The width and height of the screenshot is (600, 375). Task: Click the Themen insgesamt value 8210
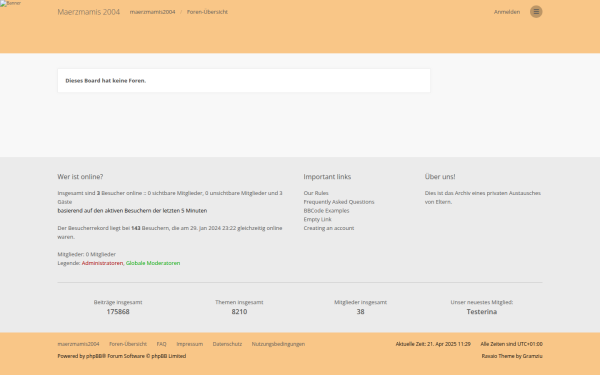point(239,311)
